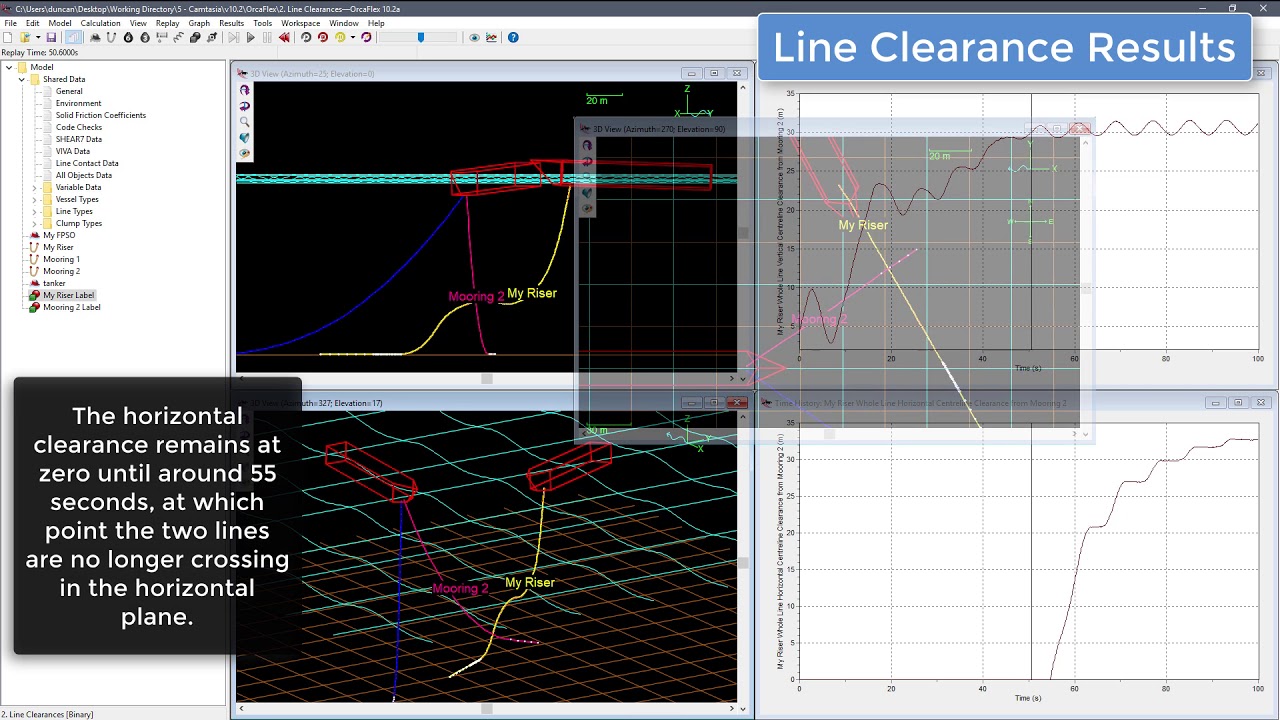Click the shaded graphics icon in 3D view
Screen dimensions: 1280x720
pyautogui.click(x=244, y=138)
